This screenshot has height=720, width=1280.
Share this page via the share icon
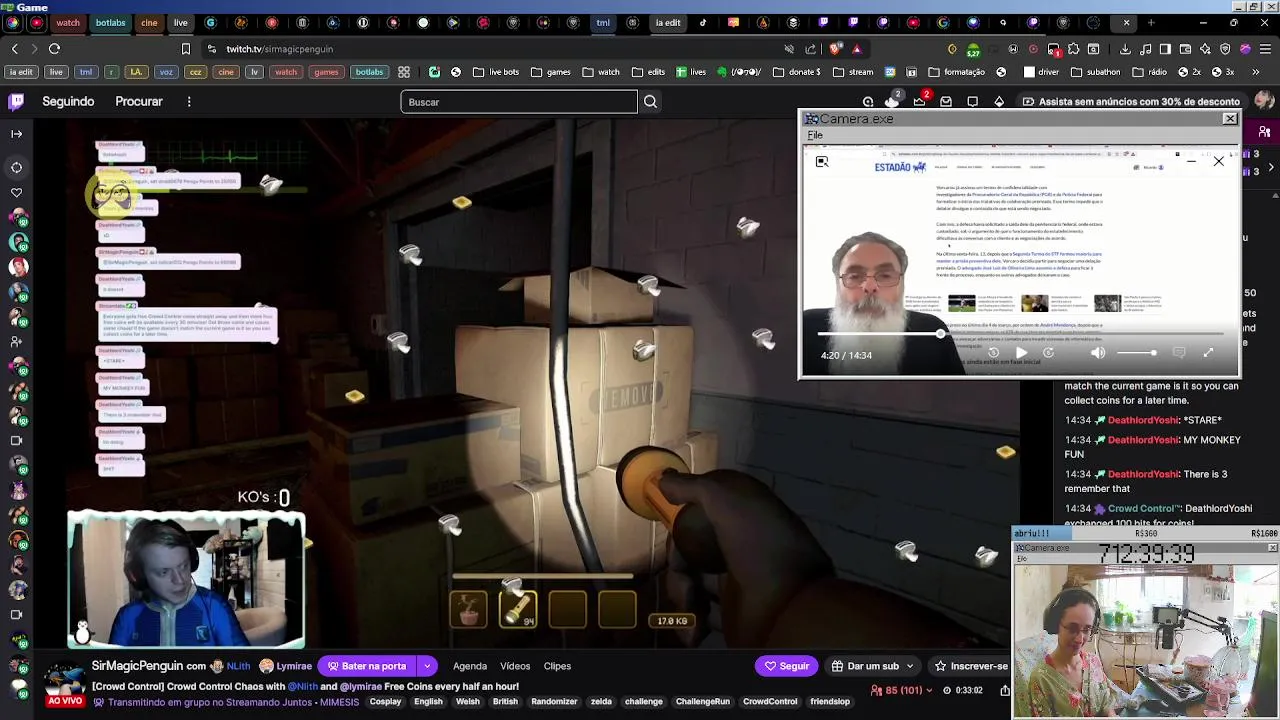(811, 48)
